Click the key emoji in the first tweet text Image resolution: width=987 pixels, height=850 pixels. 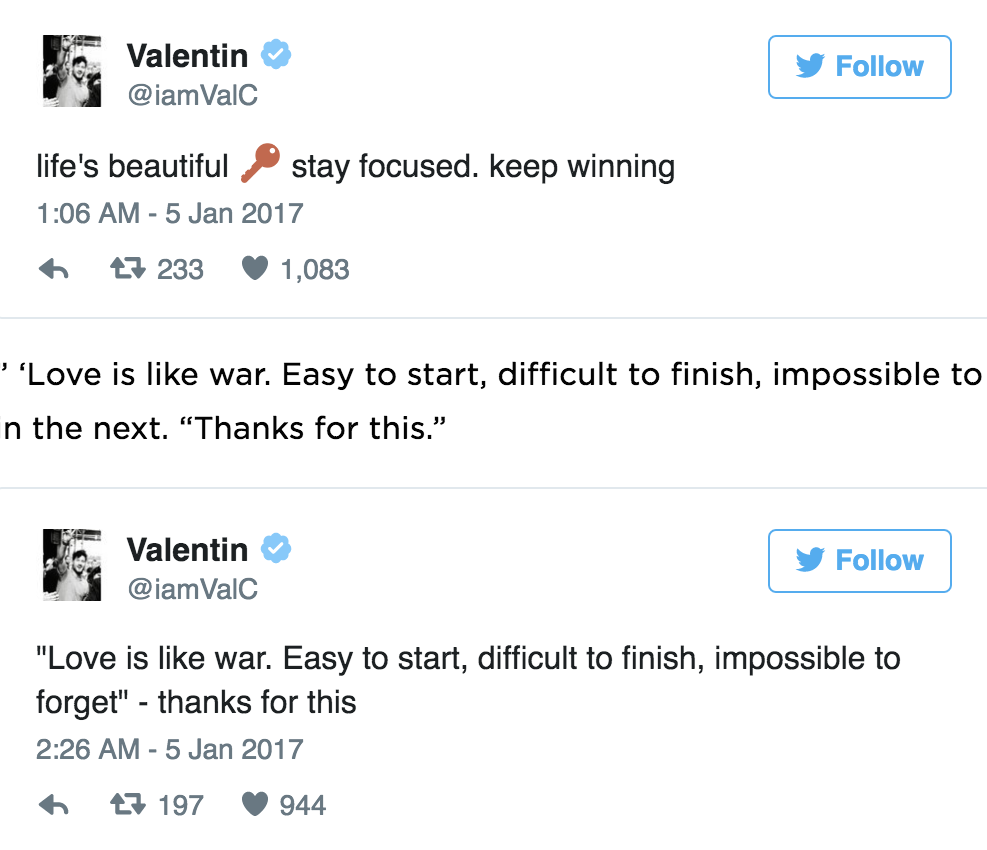[259, 164]
